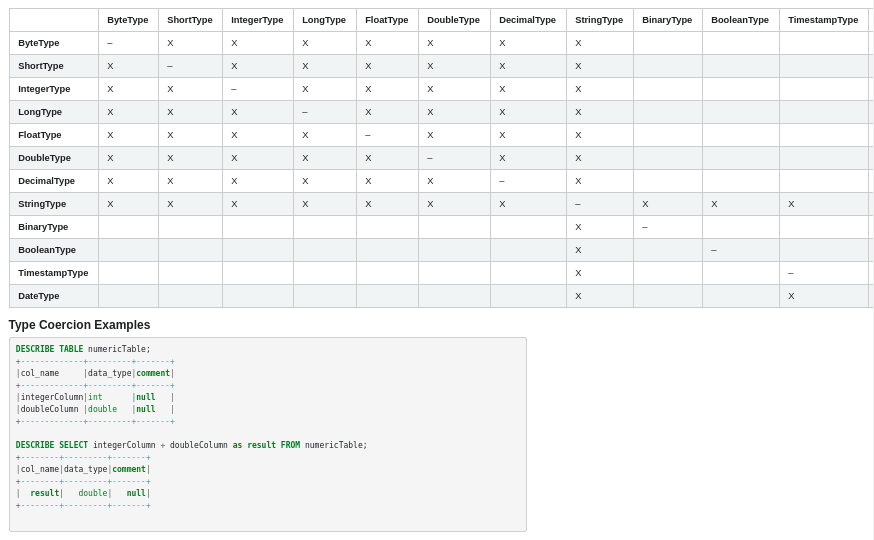Image resolution: width=874 pixels, height=540 pixels.
Task: Select the BooleanType row label
Action: click(x=47, y=250)
